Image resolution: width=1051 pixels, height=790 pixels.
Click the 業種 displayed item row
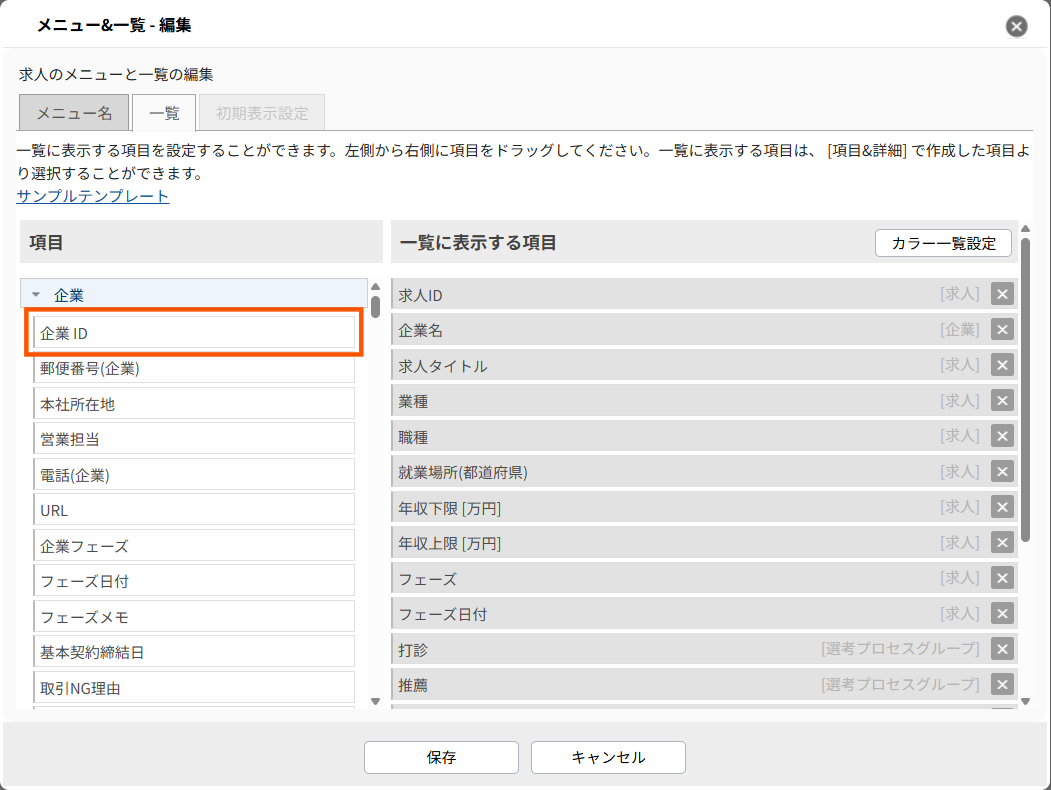(704, 401)
